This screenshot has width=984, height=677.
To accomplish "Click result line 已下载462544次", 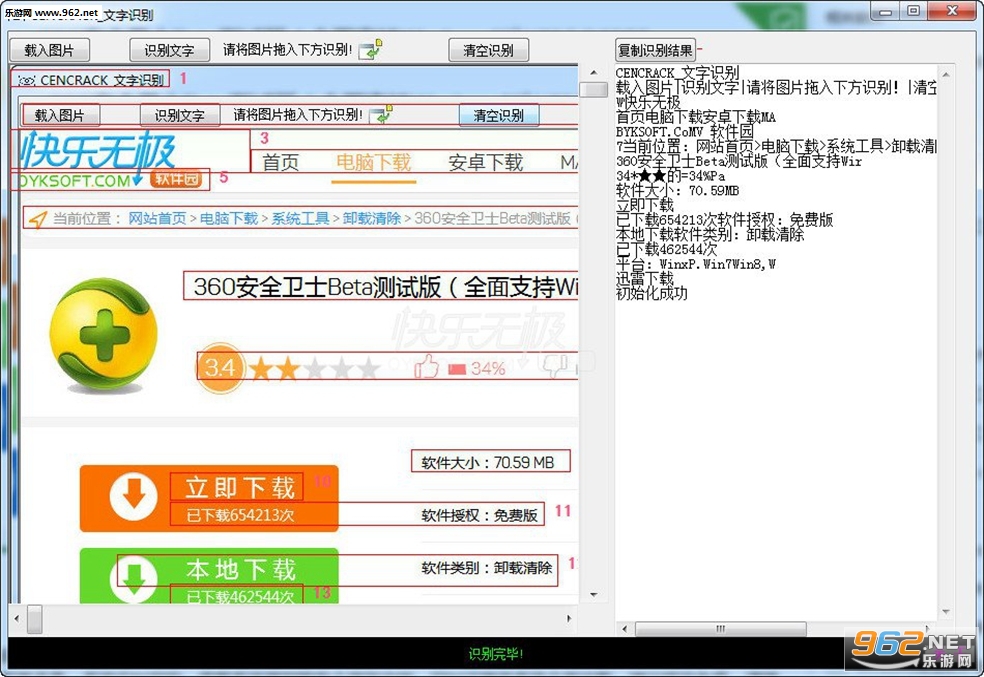I will click(666, 249).
